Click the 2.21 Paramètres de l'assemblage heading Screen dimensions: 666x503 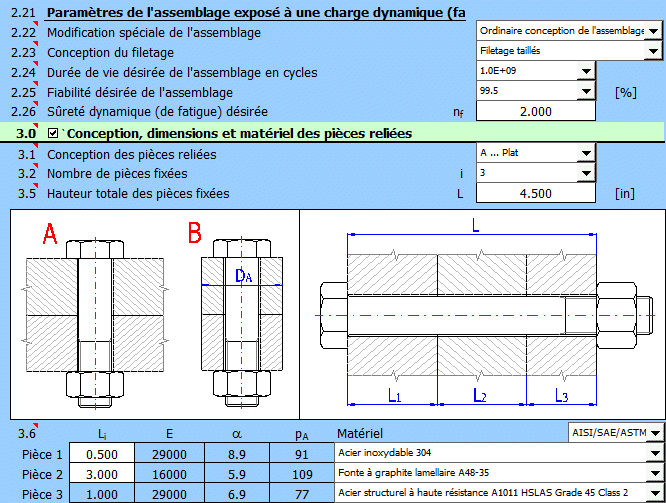pos(256,13)
